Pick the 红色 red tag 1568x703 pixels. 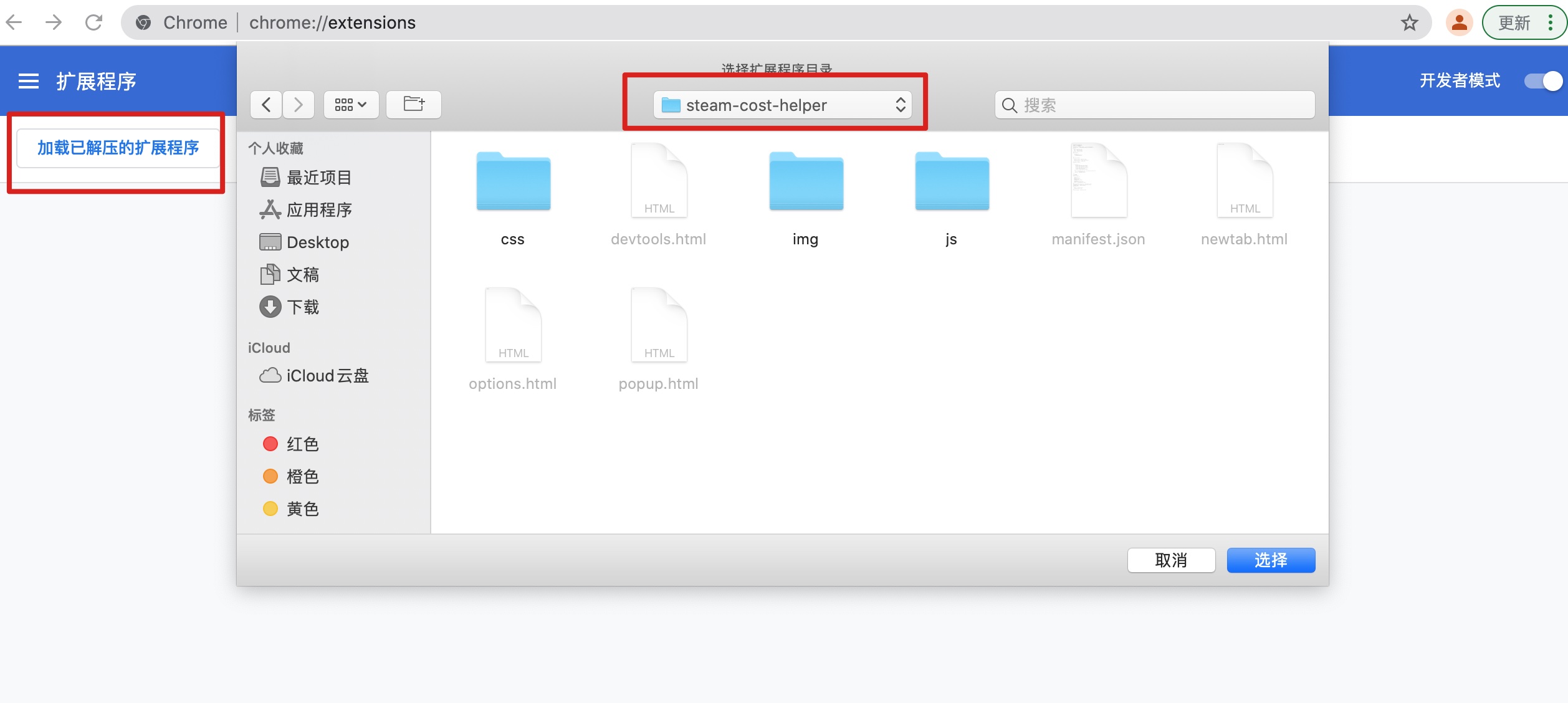click(290, 444)
